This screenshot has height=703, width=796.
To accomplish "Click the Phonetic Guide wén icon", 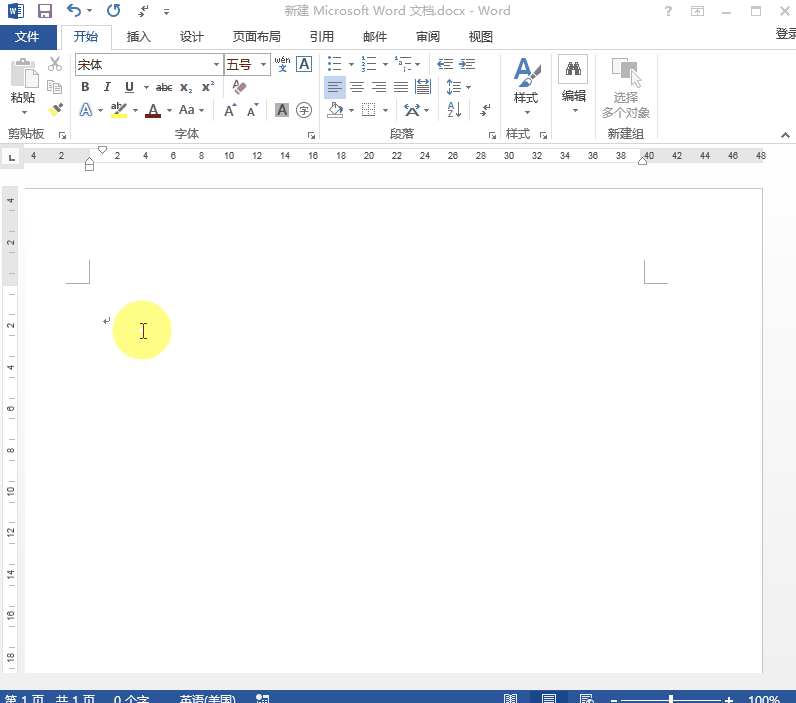I will click(x=282, y=64).
